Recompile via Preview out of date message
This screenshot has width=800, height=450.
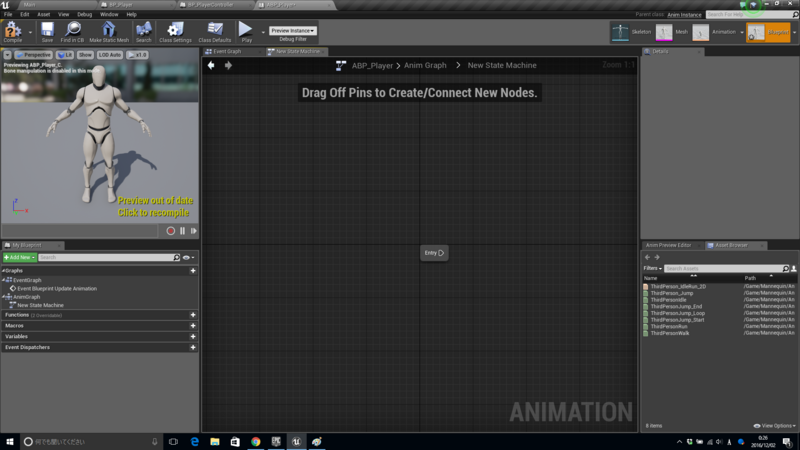pyautogui.click(x=155, y=207)
